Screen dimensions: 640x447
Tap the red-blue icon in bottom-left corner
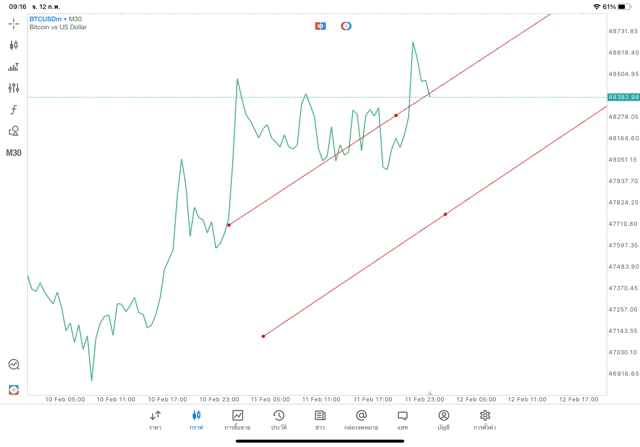(14, 389)
